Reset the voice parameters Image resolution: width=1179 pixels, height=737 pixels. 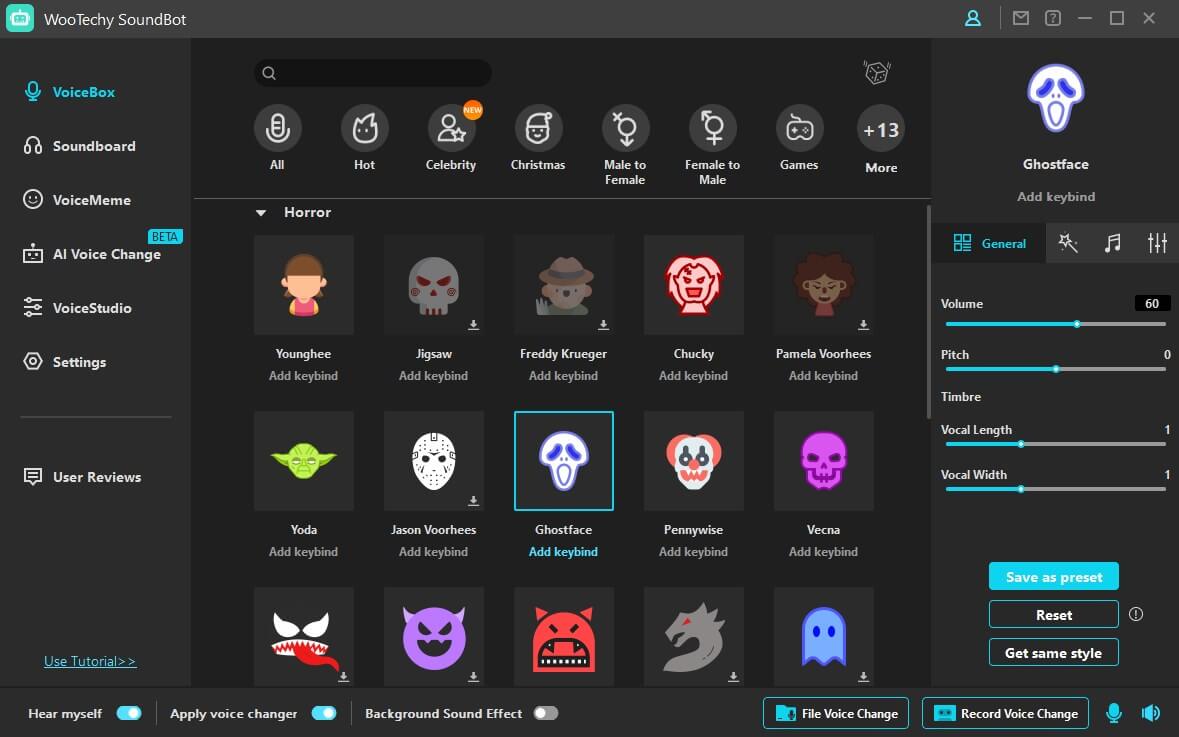(1053, 614)
